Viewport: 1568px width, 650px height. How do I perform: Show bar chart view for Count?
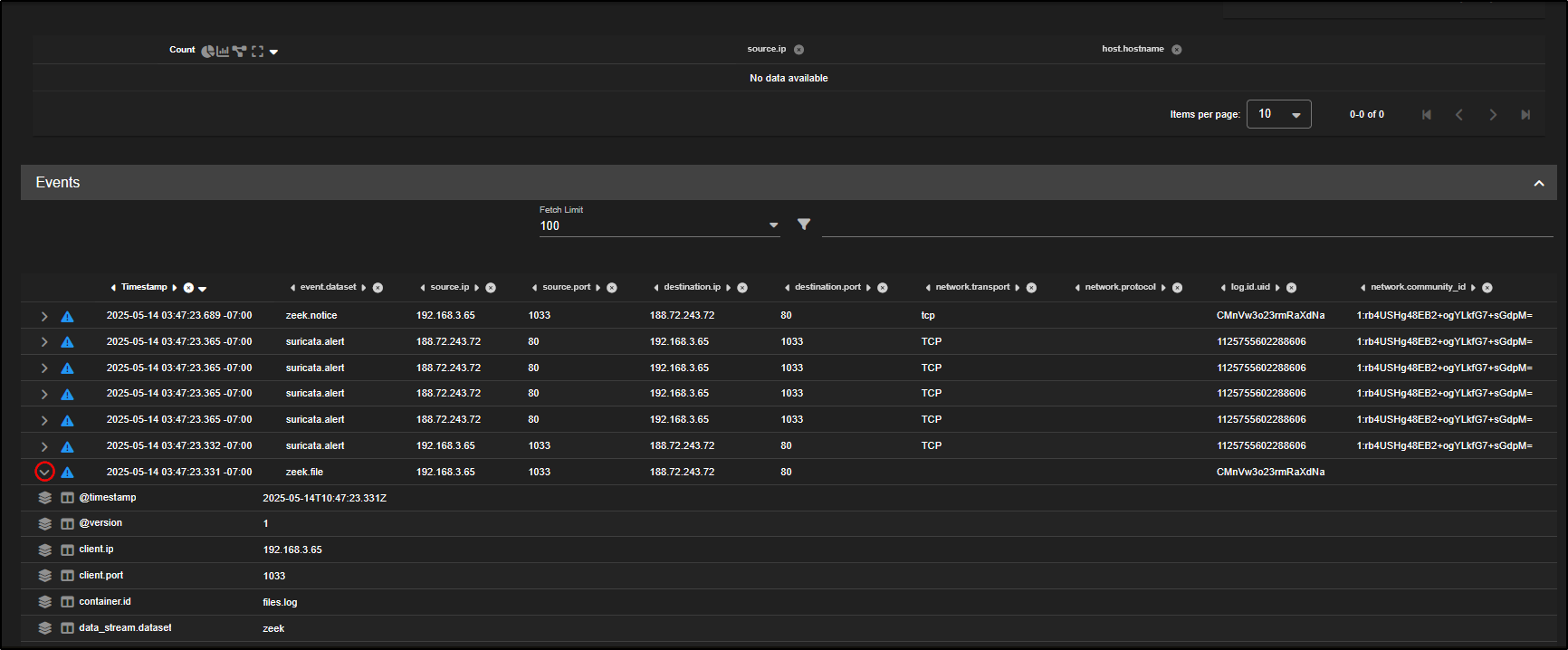(223, 52)
